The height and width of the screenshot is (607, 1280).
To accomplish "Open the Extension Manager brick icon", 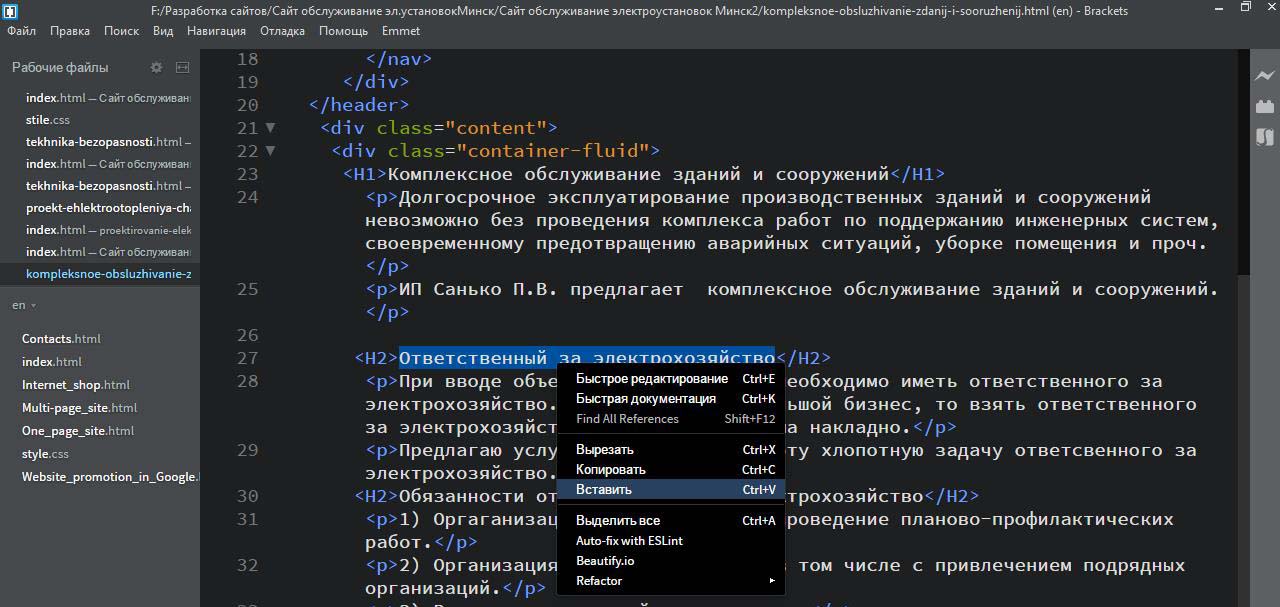I will coord(1265,106).
